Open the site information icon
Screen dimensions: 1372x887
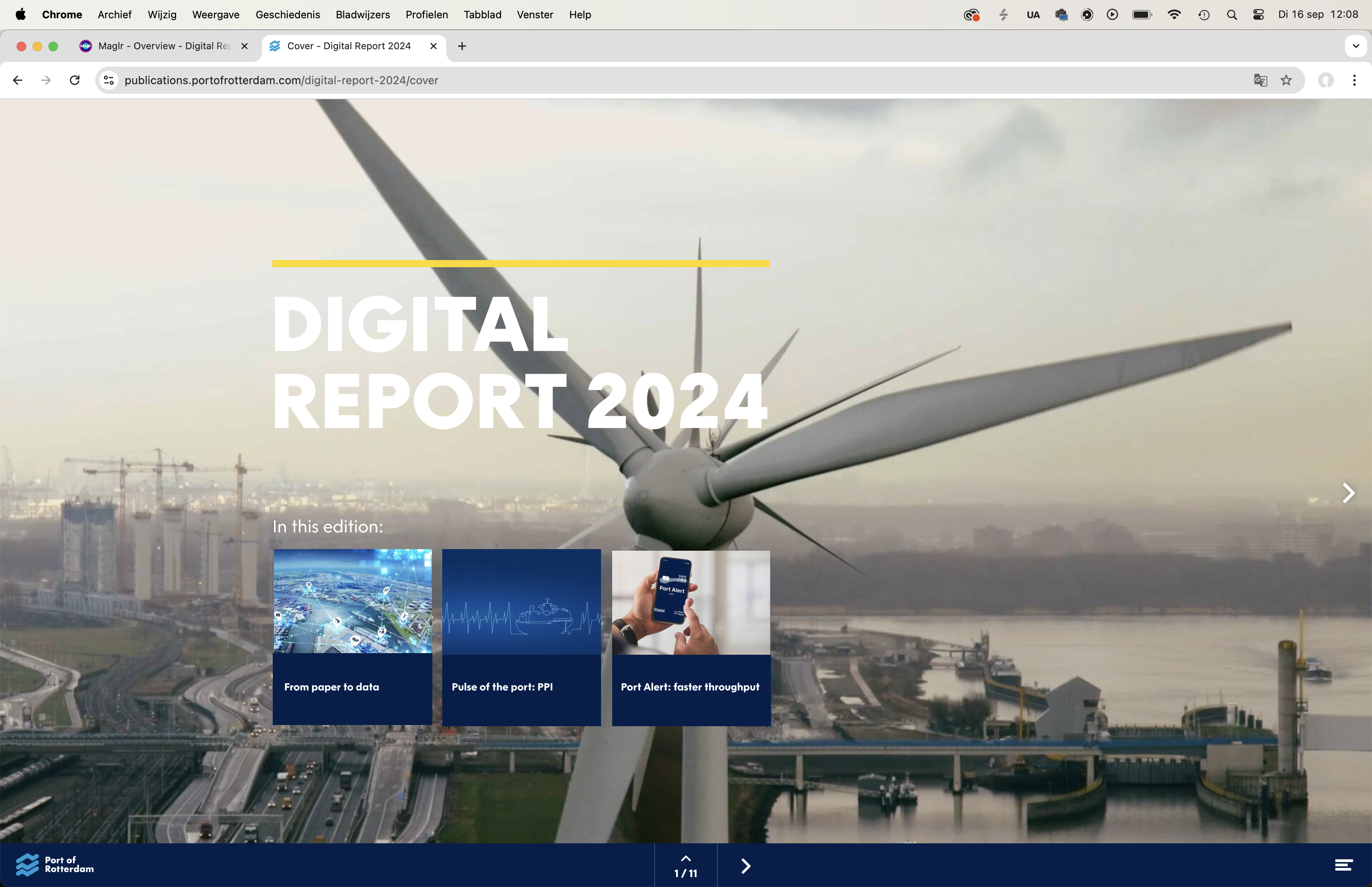tap(109, 80)
